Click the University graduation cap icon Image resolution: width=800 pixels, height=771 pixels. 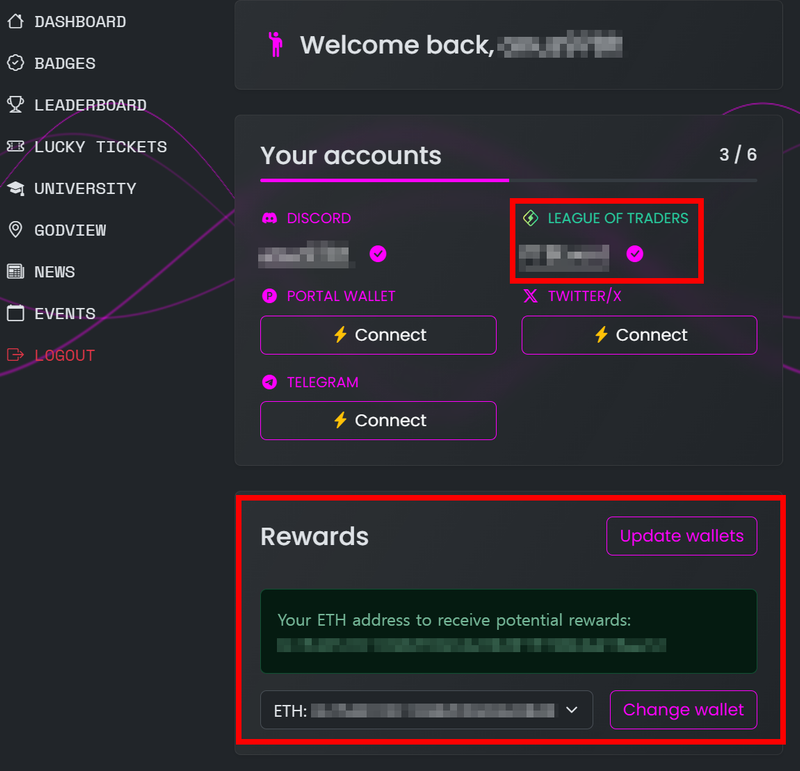coord(16,188)
